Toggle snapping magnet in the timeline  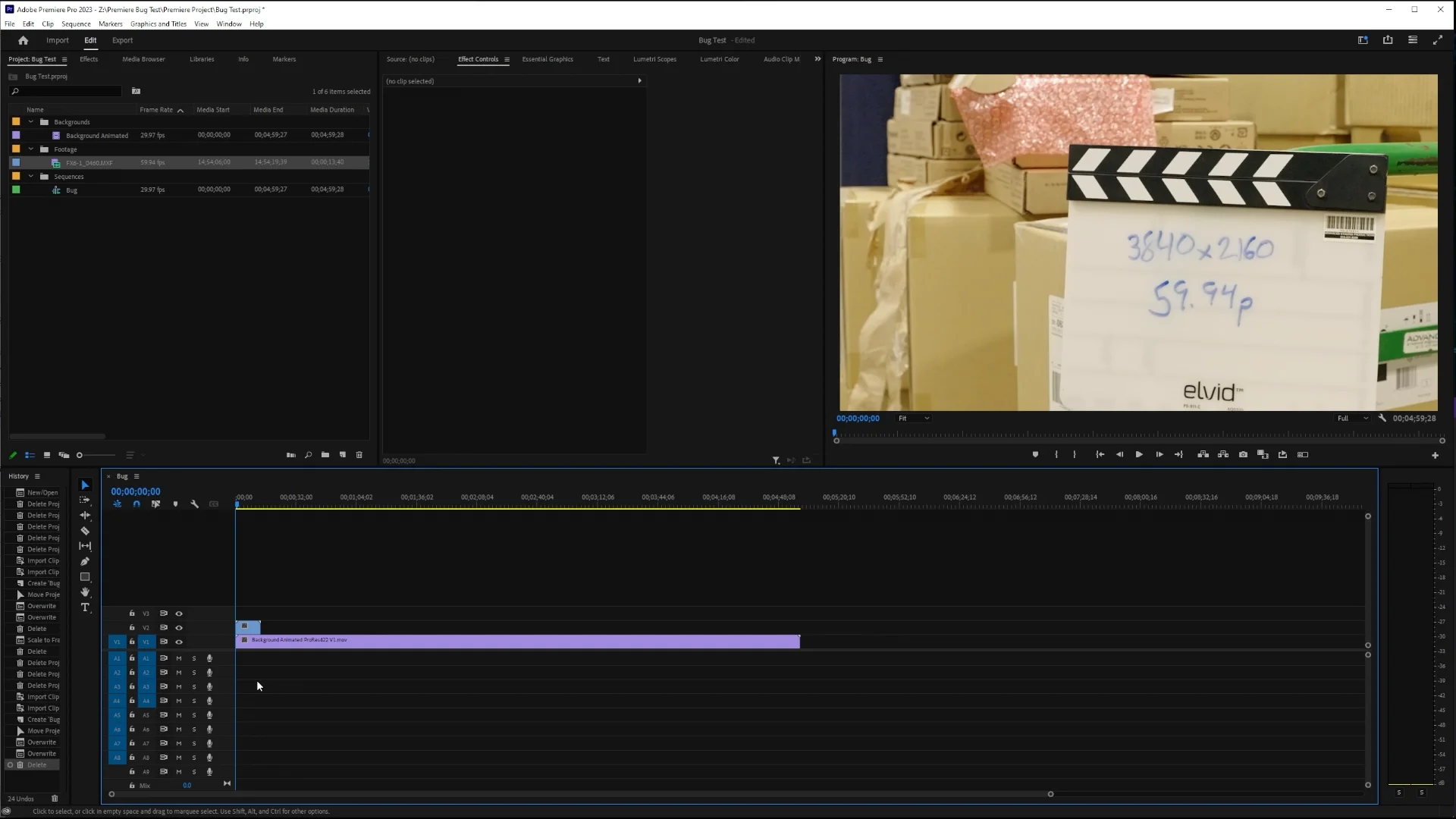coord(136,504)
